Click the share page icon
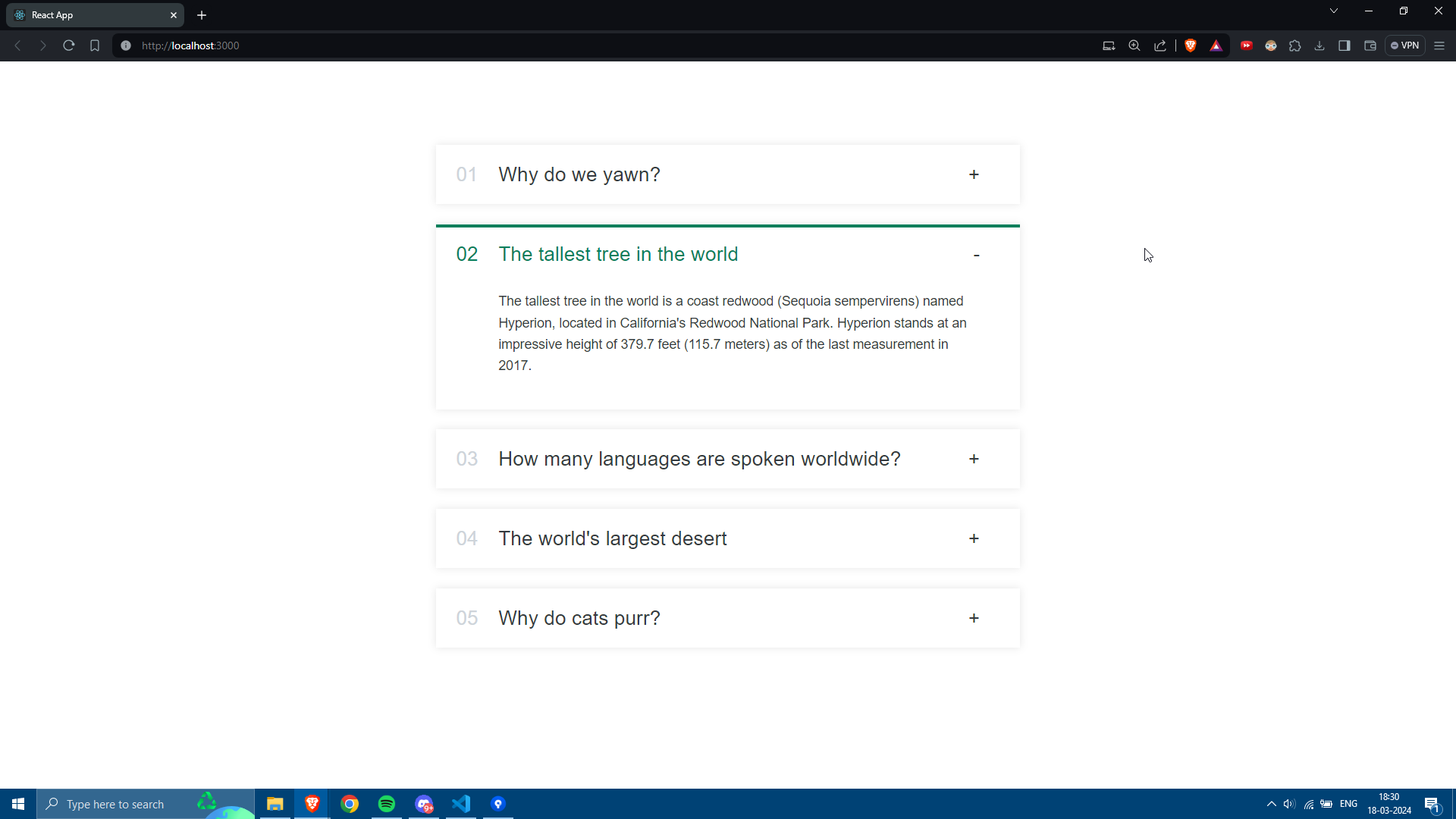Image resolution: width=1456 pixels, height=819 pixels. 1160,45
